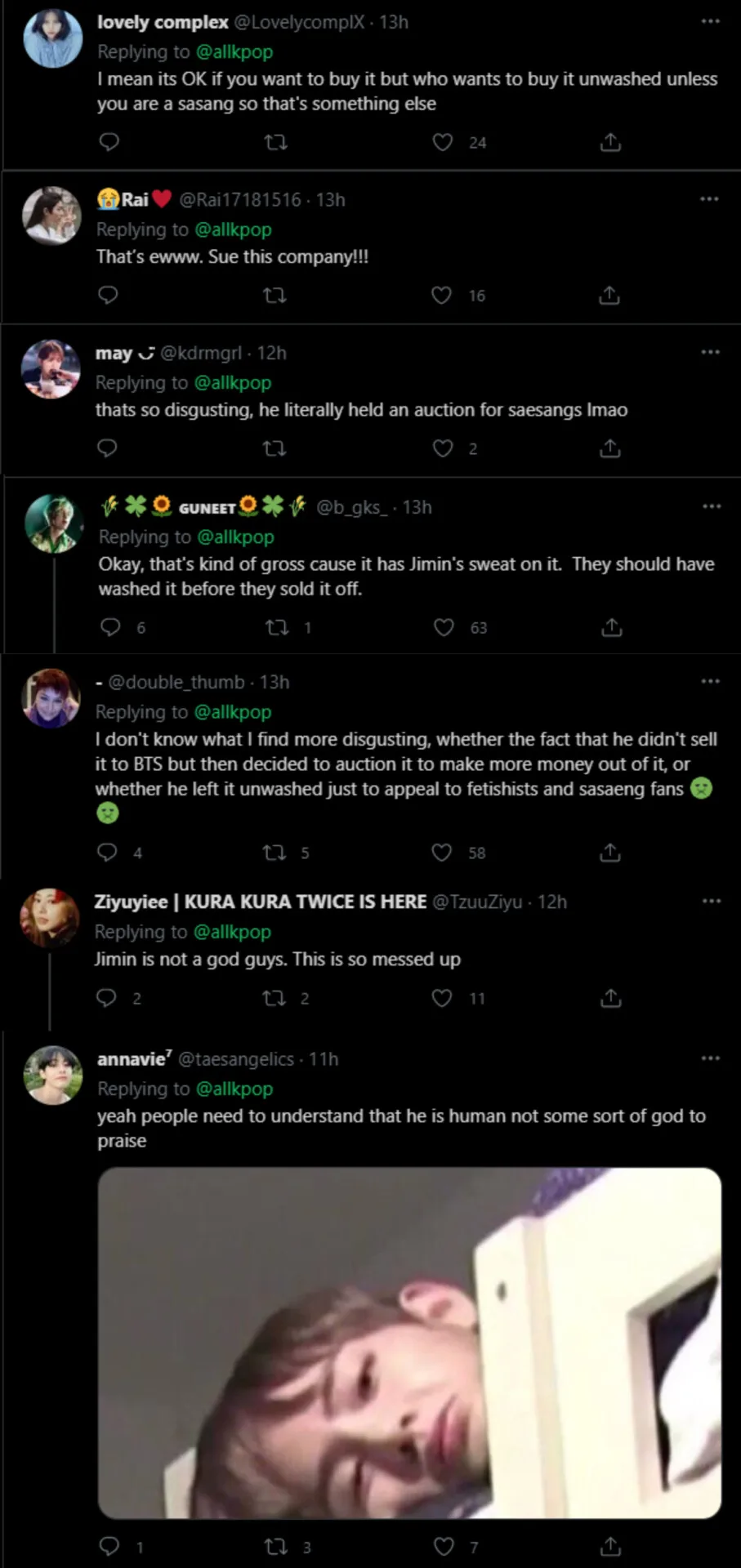741x1568 pixels.
Task: Open double_thumb's profile avatar
Action: 51,697
